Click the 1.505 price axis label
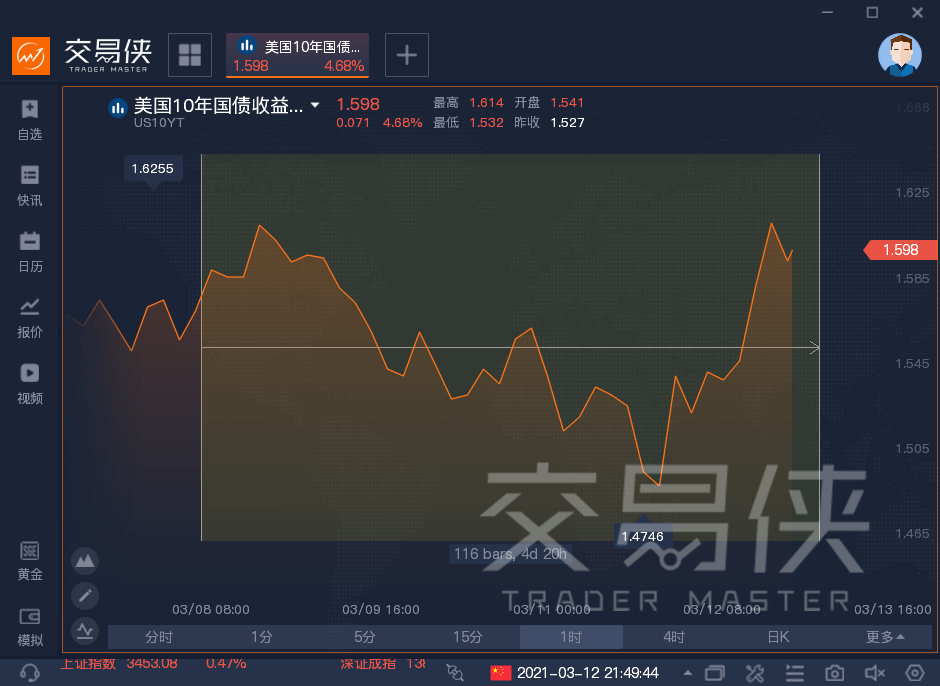 pyautogui.click(x=912, y=449)
